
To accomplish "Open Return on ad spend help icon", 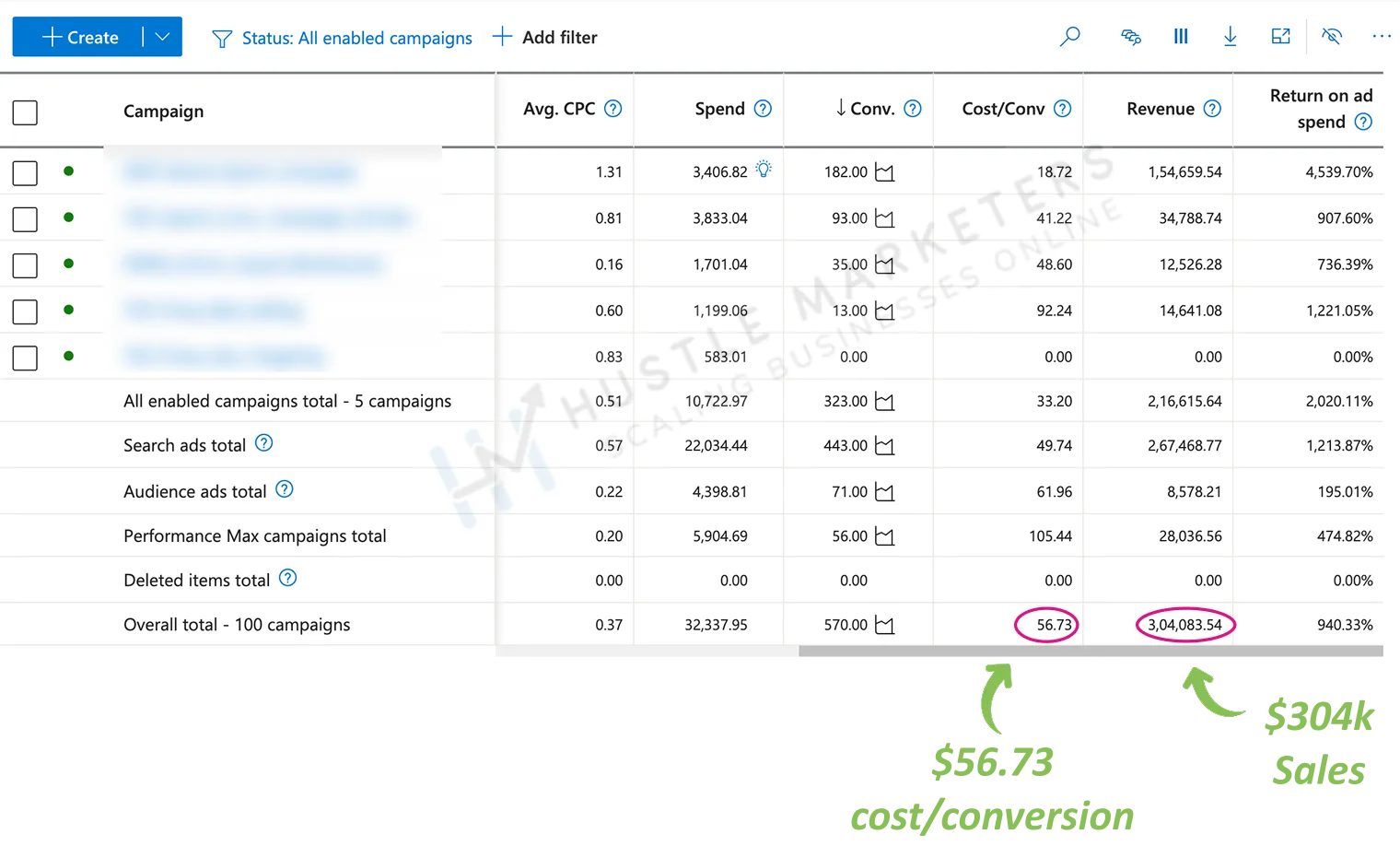I will 1363,122.
